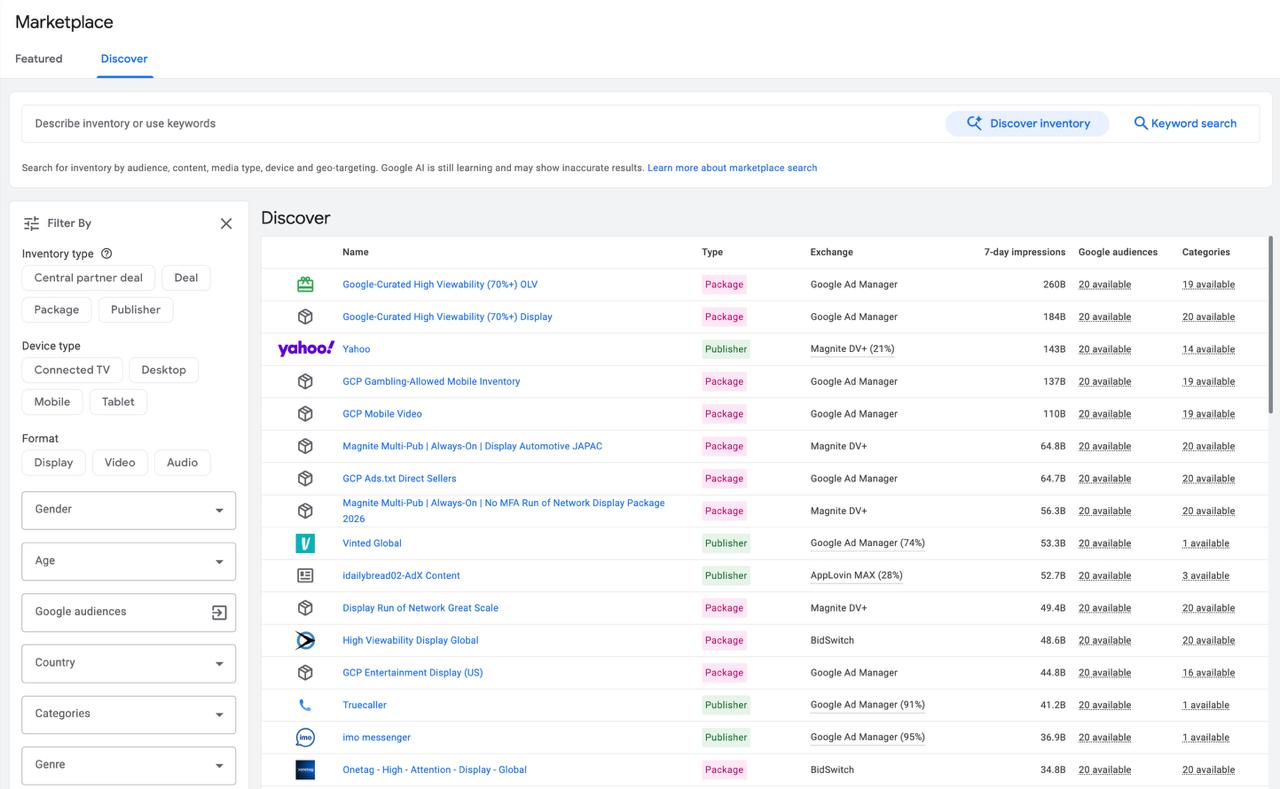The image size is (1280, 789).
Task: Click package icon for Display Run of Network Great Scale
Action: click(306, 608)
